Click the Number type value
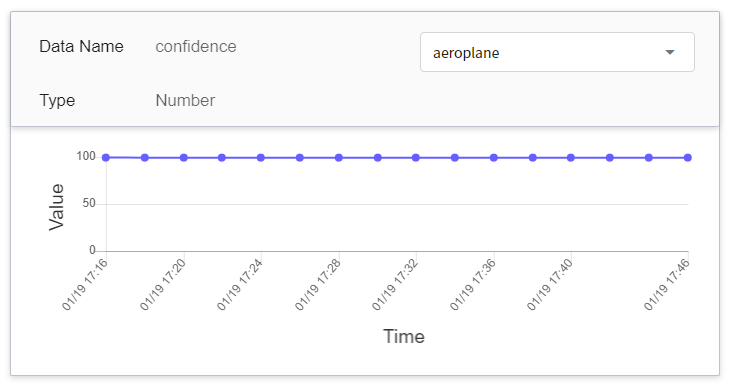The width and height of the screenshot is (730, 385). (185, 100)
